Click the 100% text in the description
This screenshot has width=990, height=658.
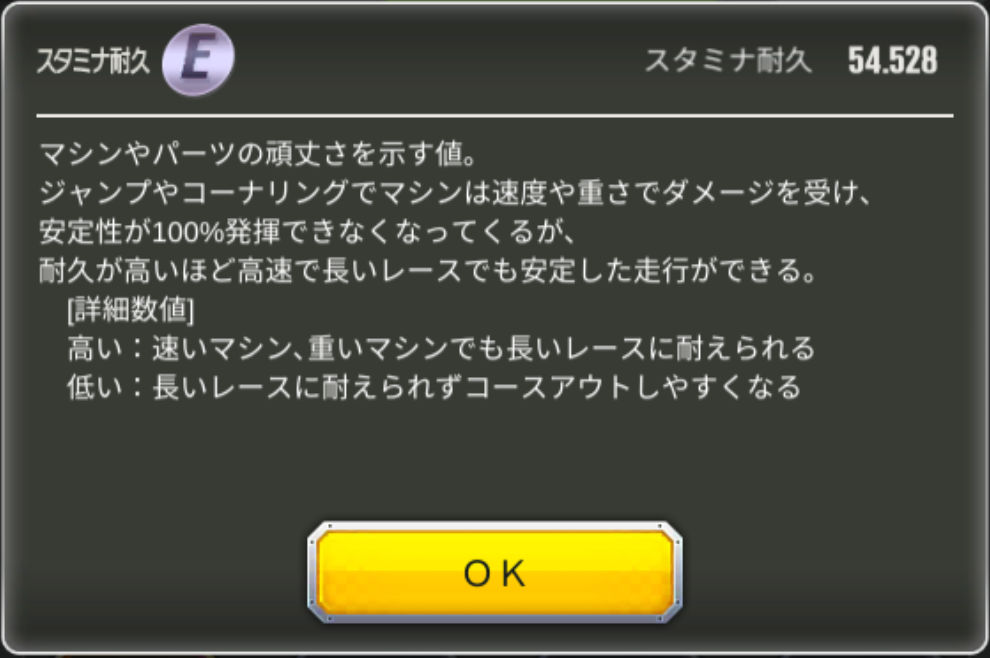[x=189, y=233]
